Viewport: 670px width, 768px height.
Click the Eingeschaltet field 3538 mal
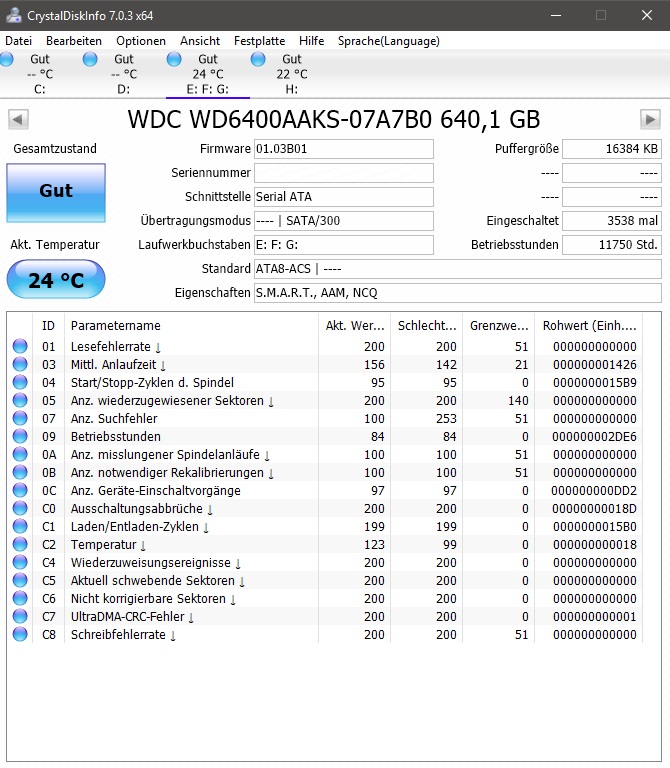tap(612, 221)
